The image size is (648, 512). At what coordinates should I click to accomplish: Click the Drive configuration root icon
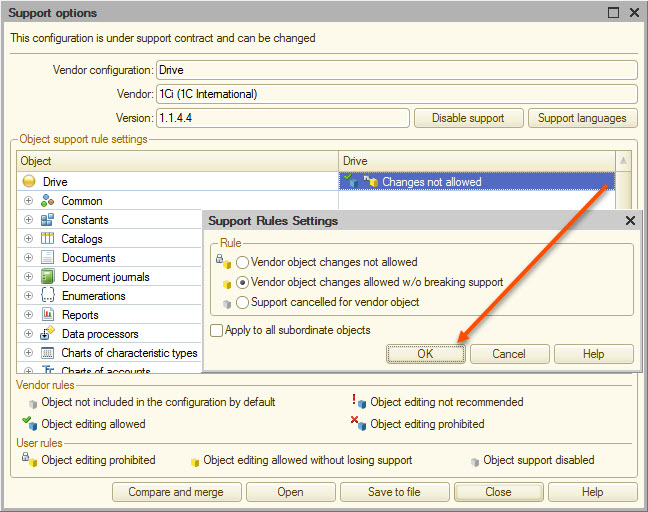29,181
